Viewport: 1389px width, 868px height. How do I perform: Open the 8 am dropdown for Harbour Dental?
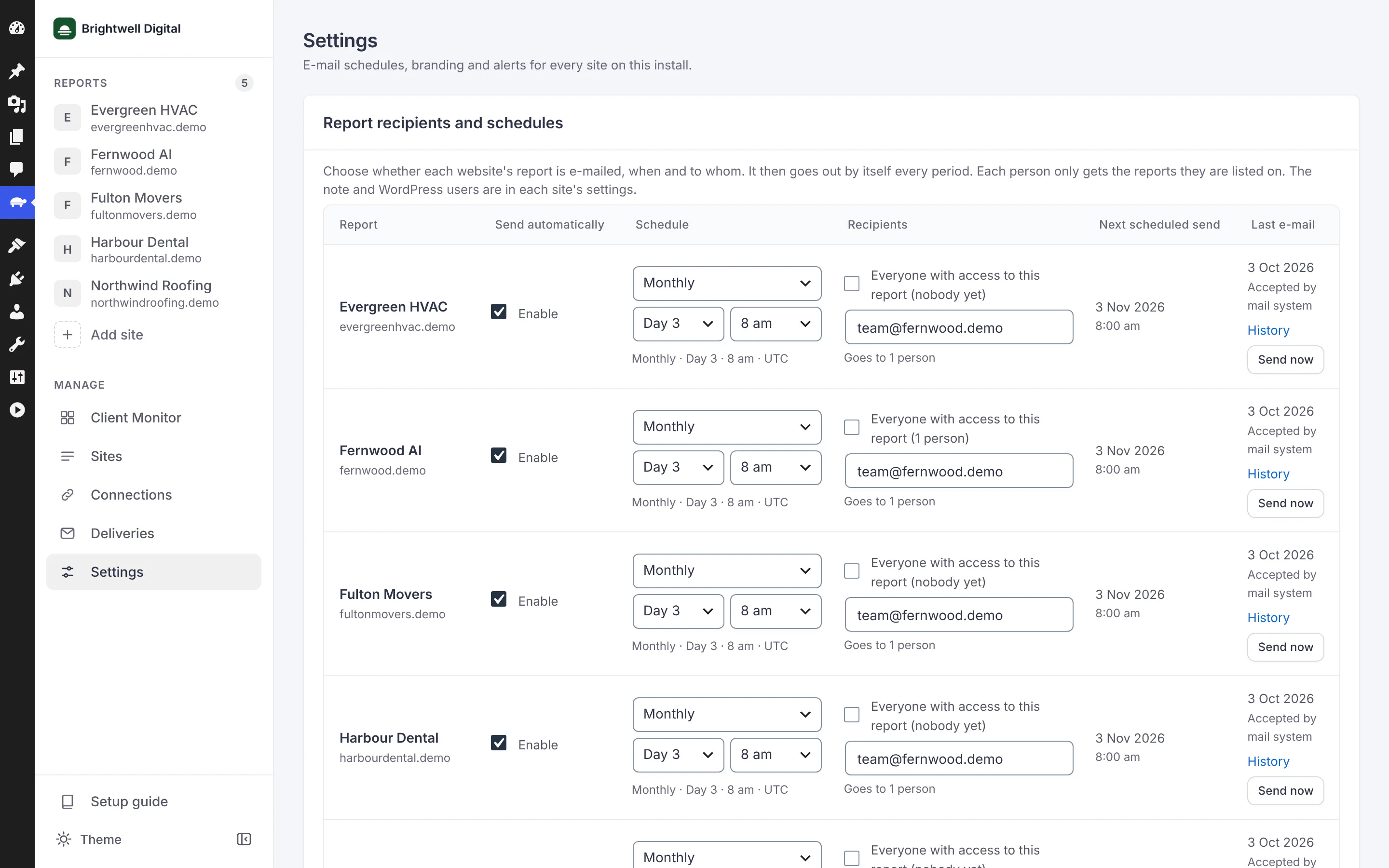pyautogui.click(x=776, y=755)
